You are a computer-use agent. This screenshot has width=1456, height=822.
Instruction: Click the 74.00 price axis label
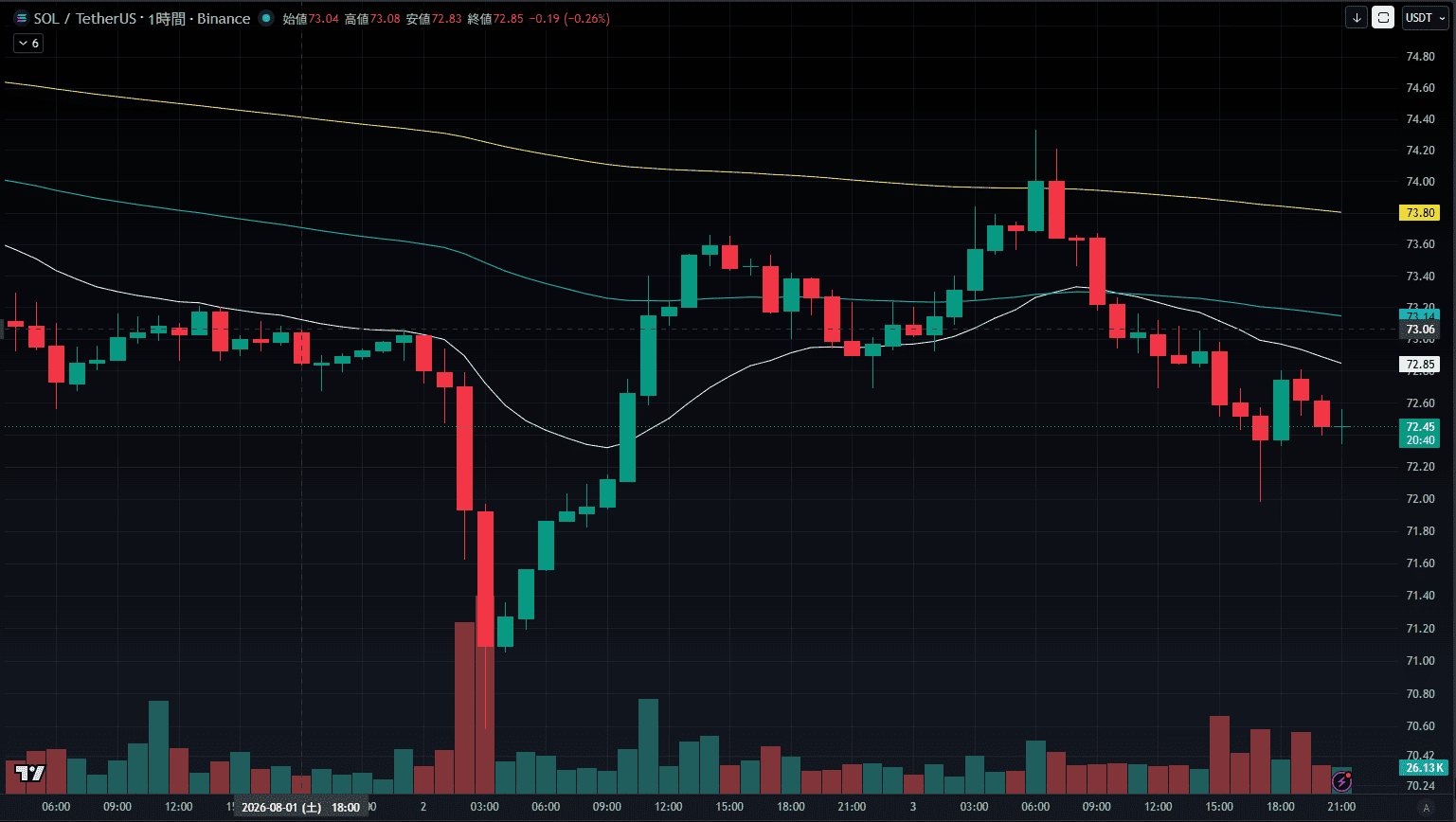click(1420, 182)
